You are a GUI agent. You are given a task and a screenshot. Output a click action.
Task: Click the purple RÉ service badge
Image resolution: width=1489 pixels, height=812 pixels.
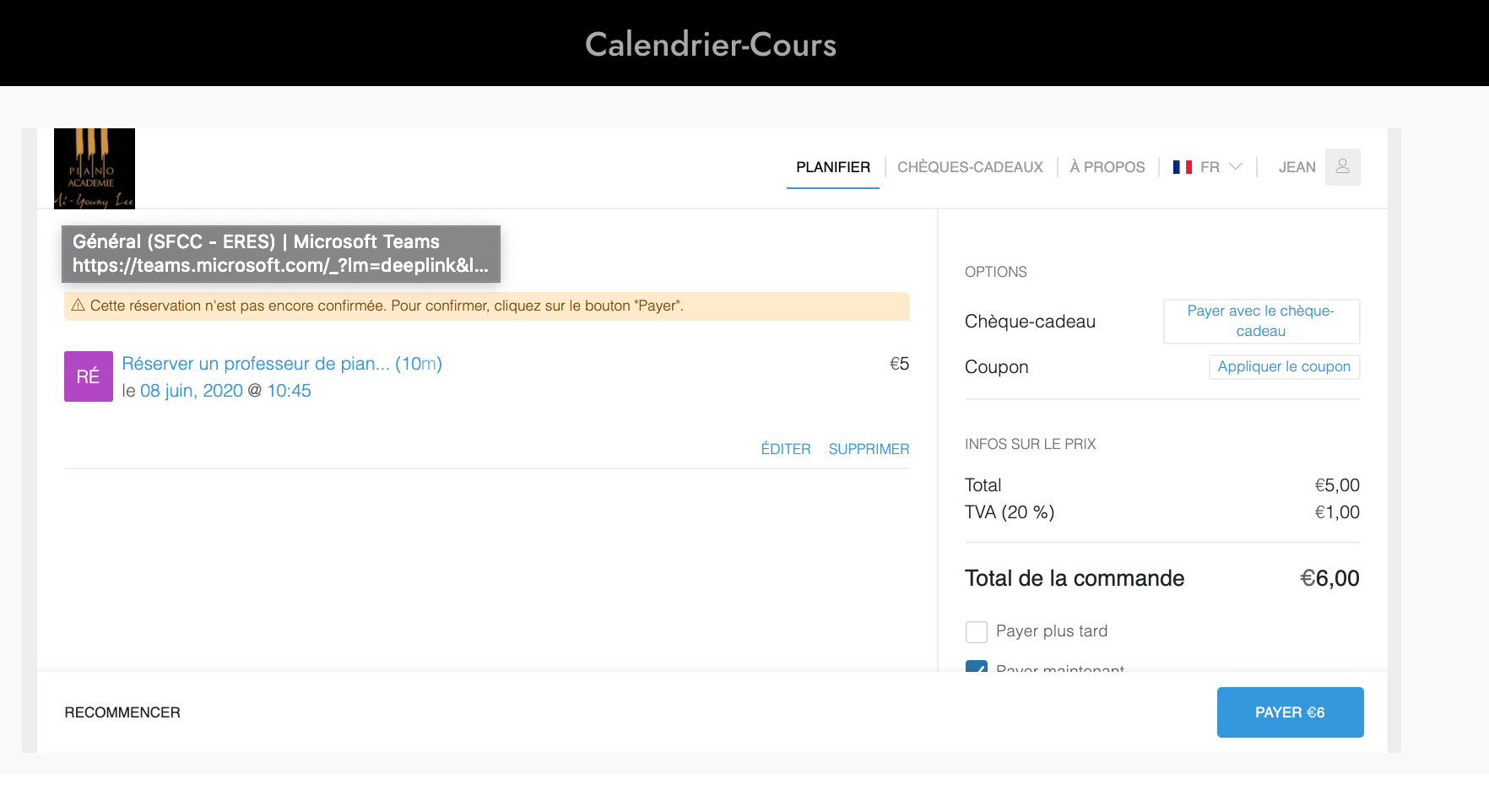89,376
